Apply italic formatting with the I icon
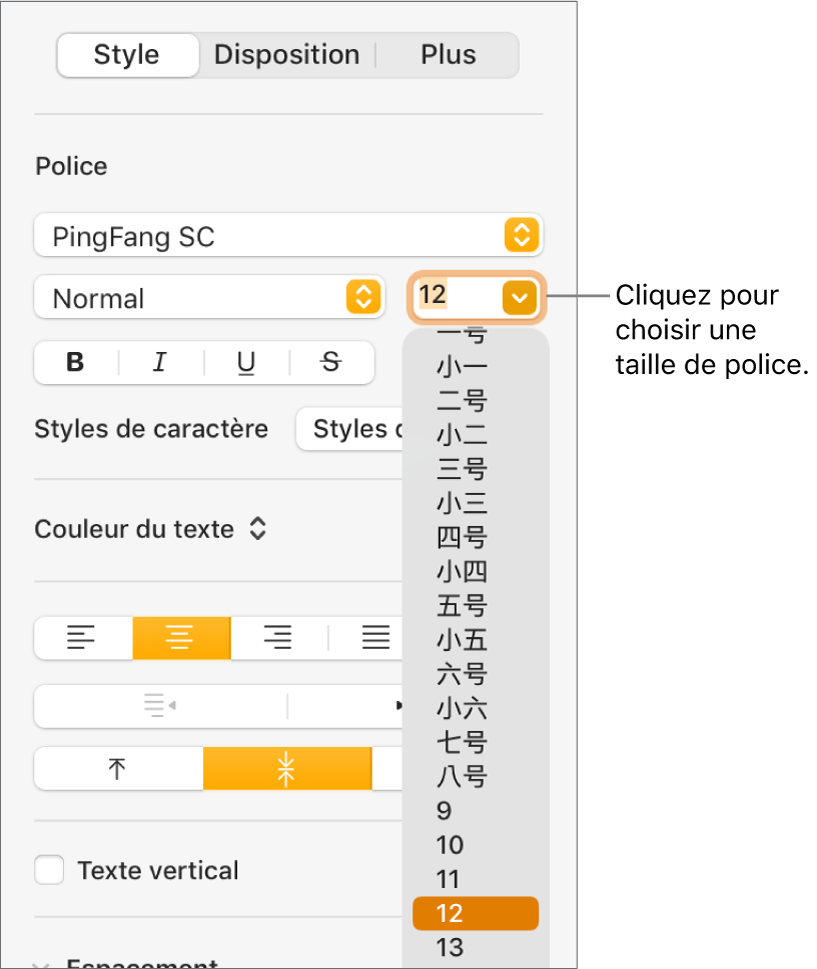Screen dimensions: 817x969 (159, 362)
